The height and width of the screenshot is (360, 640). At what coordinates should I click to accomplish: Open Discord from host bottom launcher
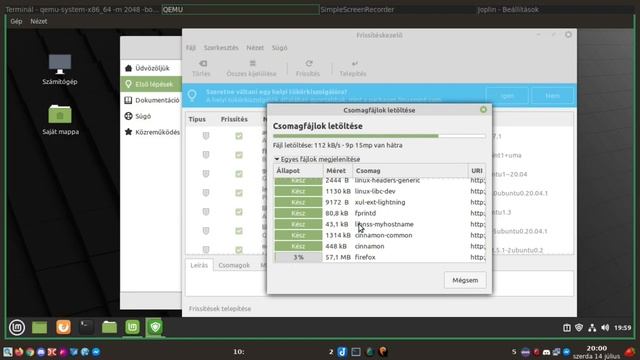pyautogui.click(x=41, y=352)
